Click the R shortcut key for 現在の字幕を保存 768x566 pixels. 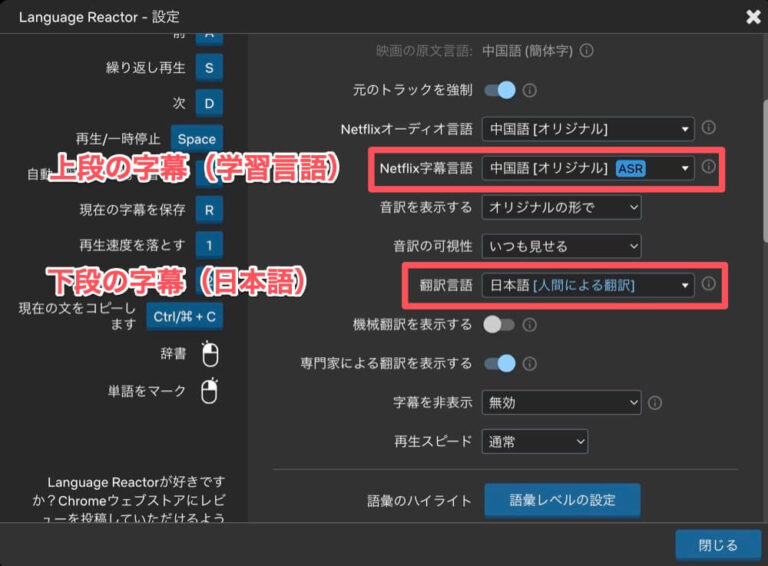pyautogui.click(x=209, y=210)
